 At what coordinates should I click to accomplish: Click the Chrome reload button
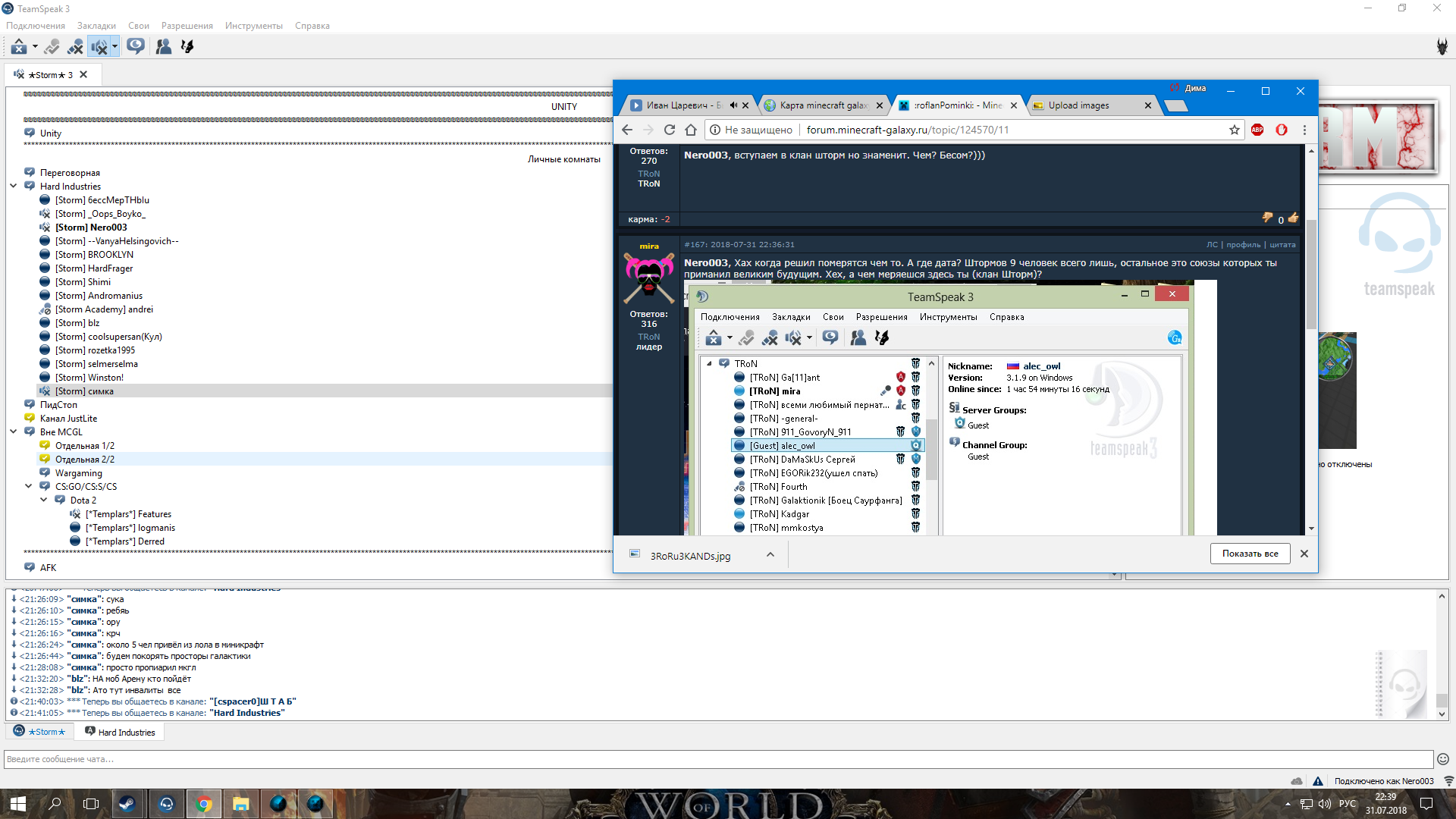pyautogui.click(x=670, y=130)
